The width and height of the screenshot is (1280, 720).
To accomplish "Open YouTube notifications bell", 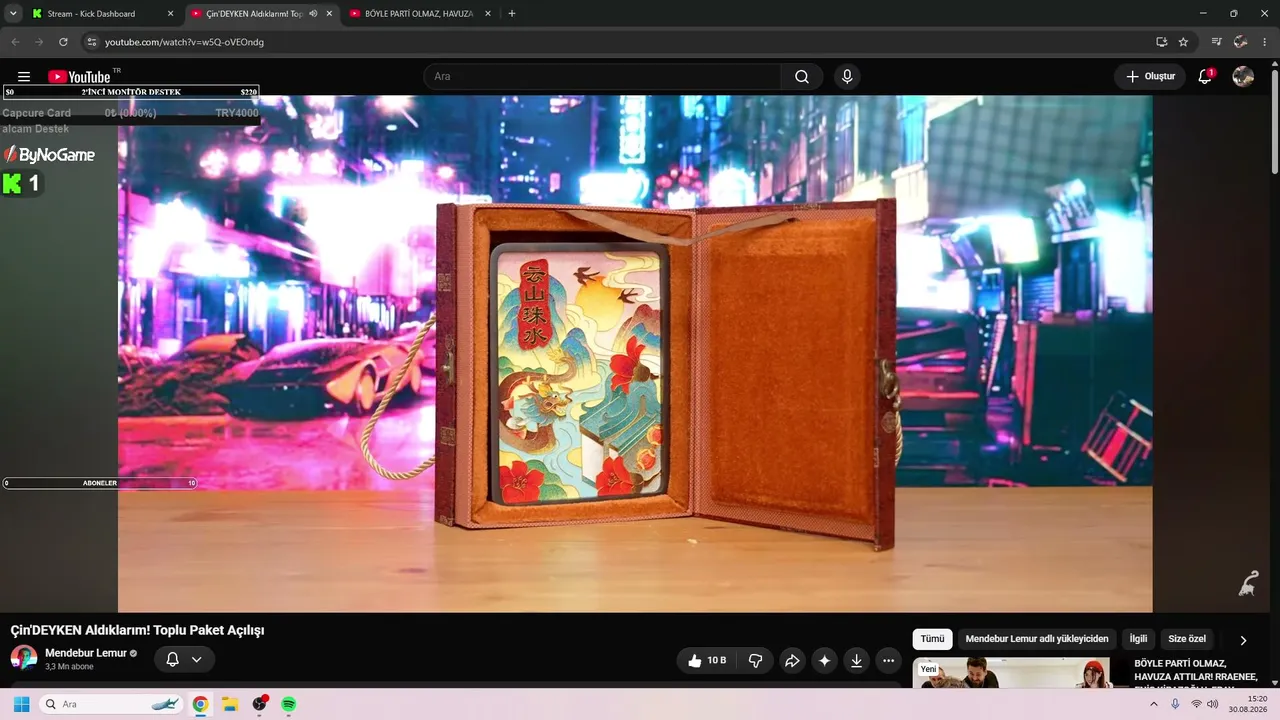I will coord(1205,77).
